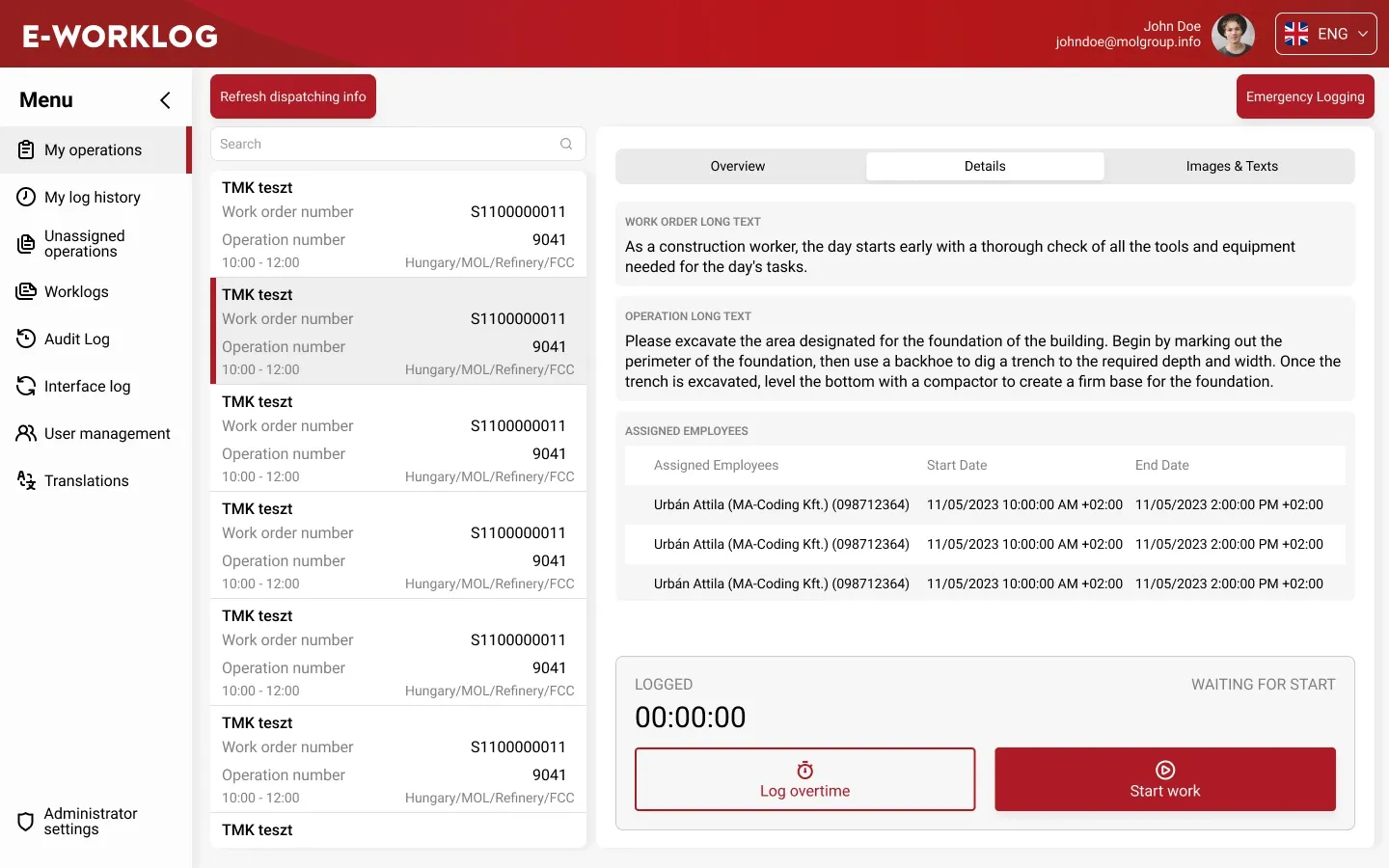Screen dimensions: 1389x868
Task: Switch to Images & Texts tab
Action: tap(1232, 166)
